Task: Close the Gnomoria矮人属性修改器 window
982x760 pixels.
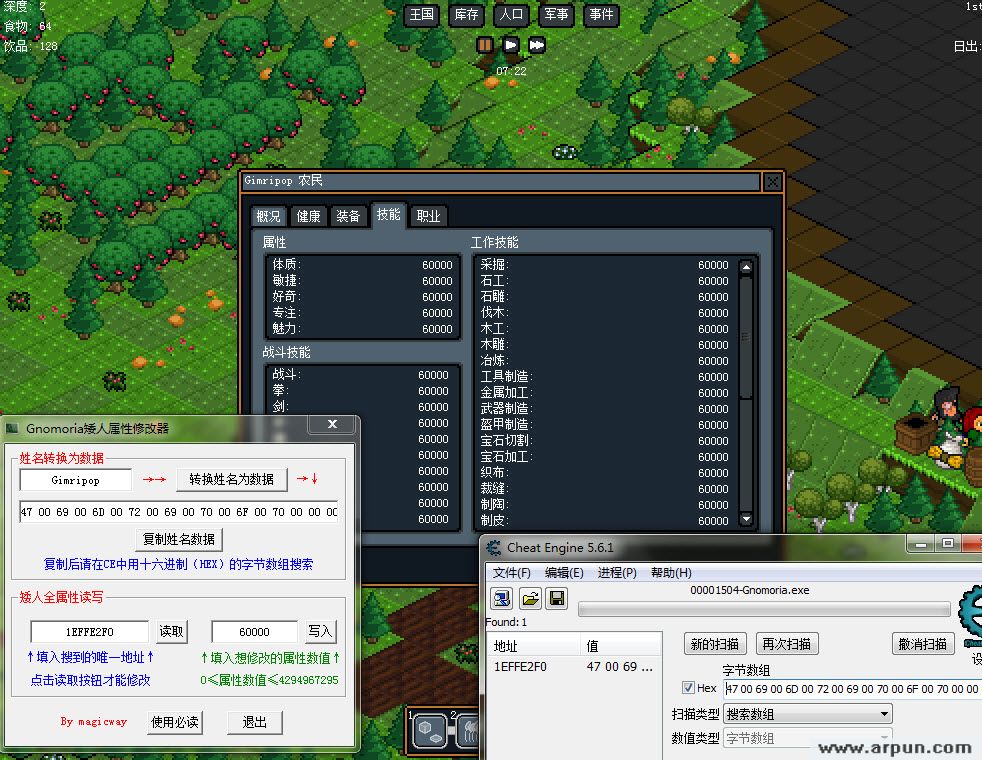Action: pyautogui.click(x=333, y=424)
